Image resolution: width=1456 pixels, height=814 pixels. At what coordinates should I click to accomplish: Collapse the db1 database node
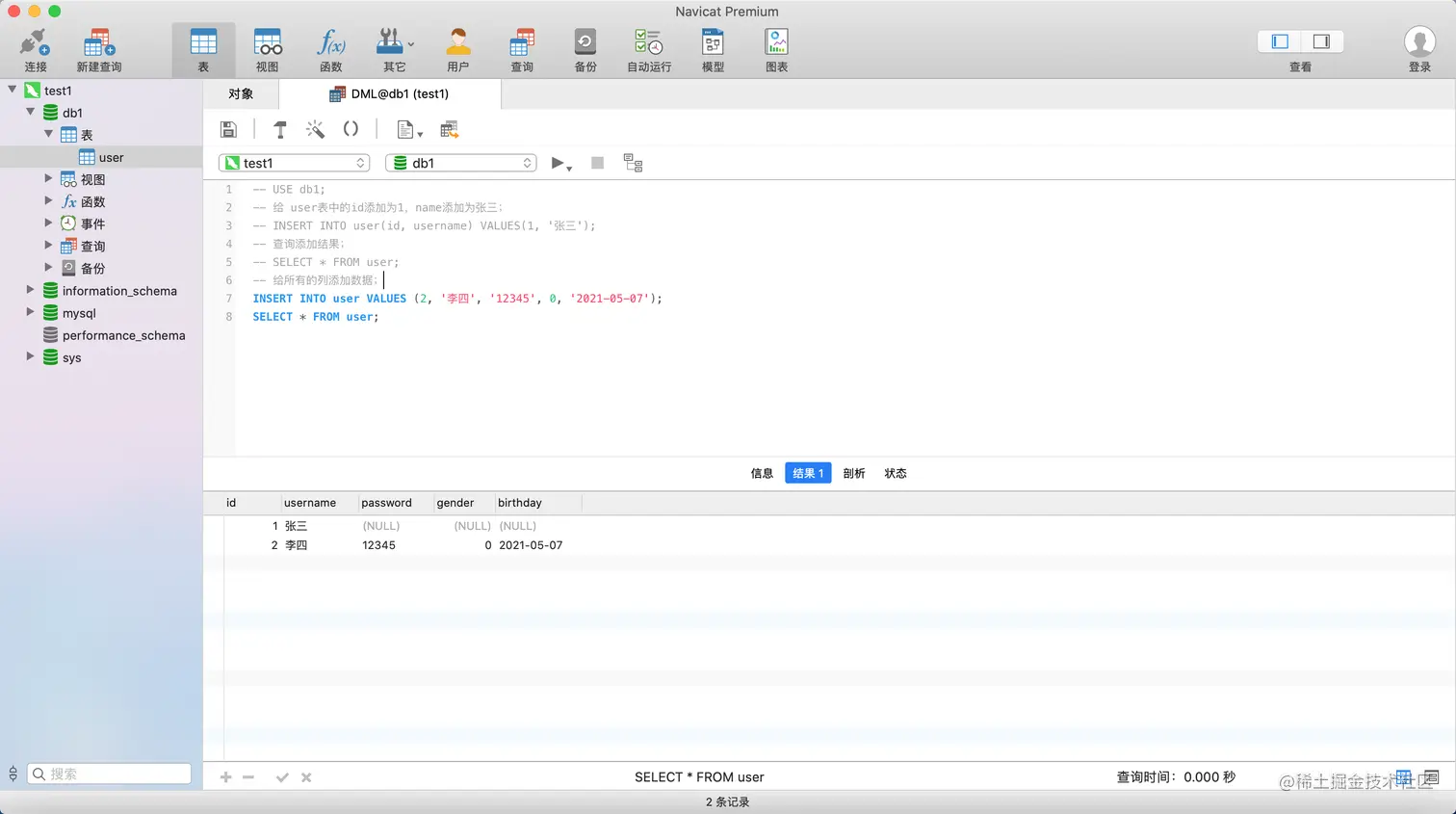pyautogui.click(x=31, y=111)
